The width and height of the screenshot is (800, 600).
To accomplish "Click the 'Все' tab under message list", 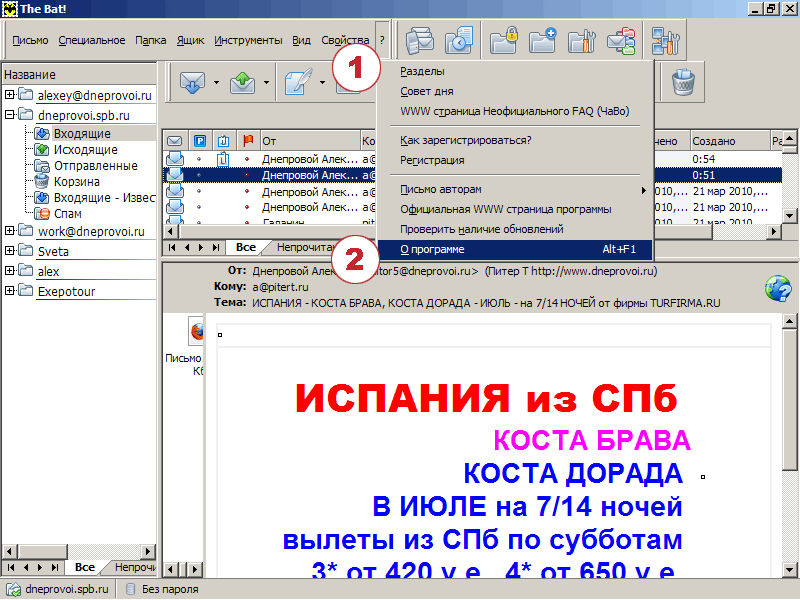I will point(245,246).
